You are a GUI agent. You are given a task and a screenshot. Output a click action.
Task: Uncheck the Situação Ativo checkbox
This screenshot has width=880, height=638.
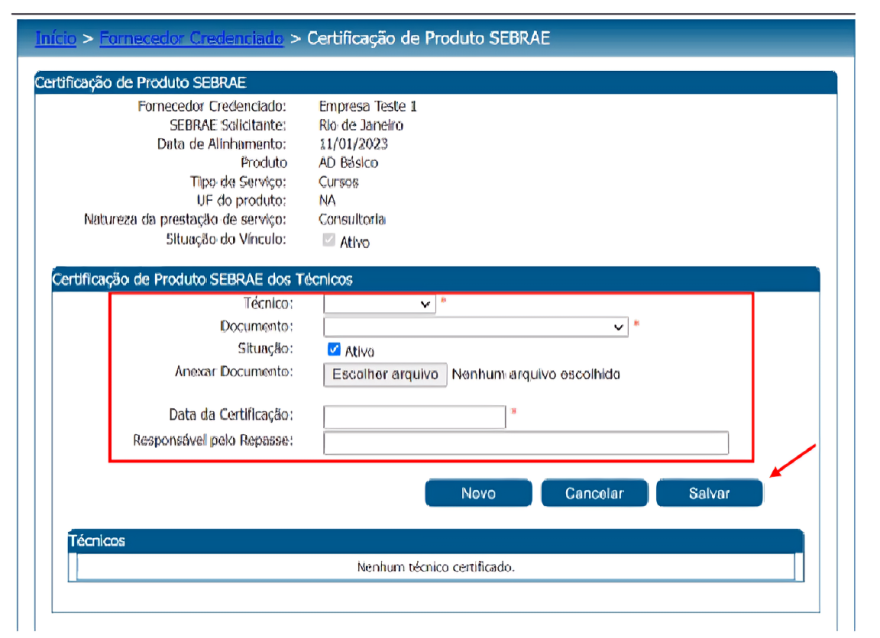coord(334,351)
